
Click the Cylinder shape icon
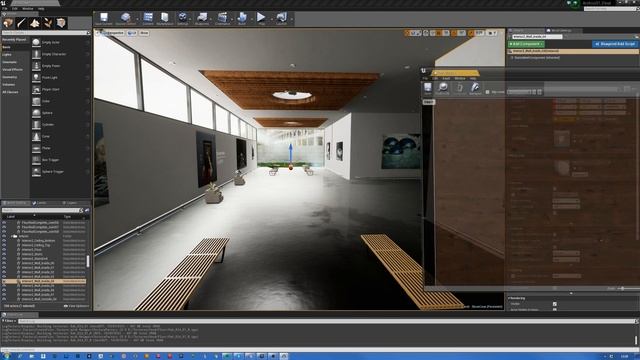click(x=36, y=124)
